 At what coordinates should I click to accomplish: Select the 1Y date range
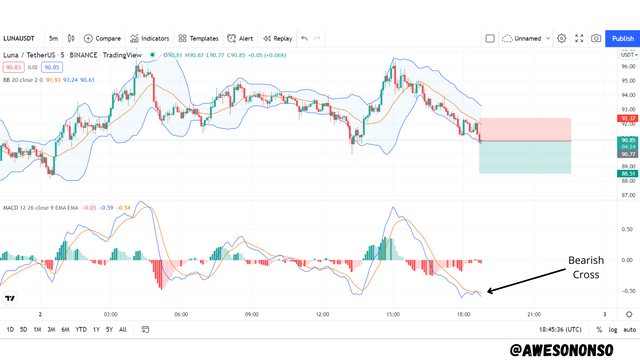point(96,329)
